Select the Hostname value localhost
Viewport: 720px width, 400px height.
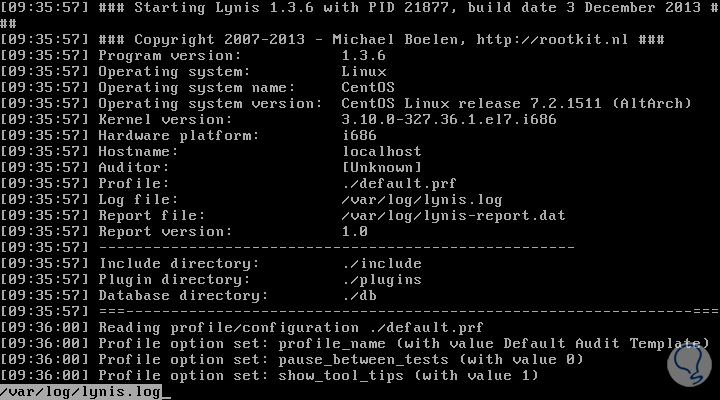[377, 152]
